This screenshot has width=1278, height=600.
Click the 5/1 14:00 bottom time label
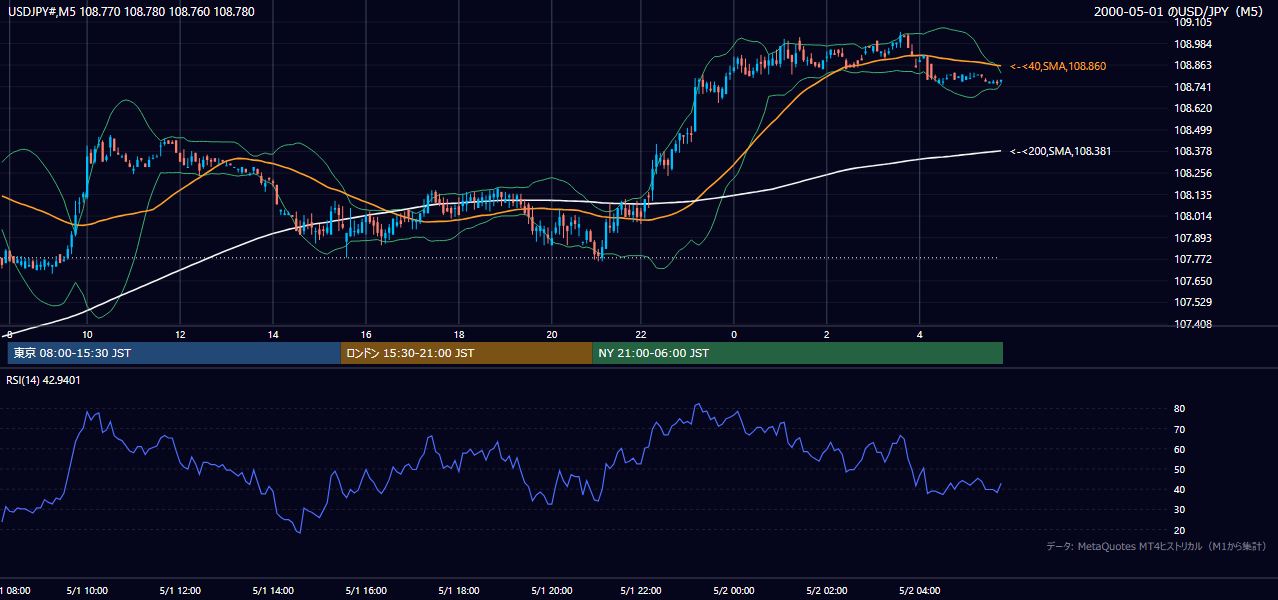click(x=272, y=590)
